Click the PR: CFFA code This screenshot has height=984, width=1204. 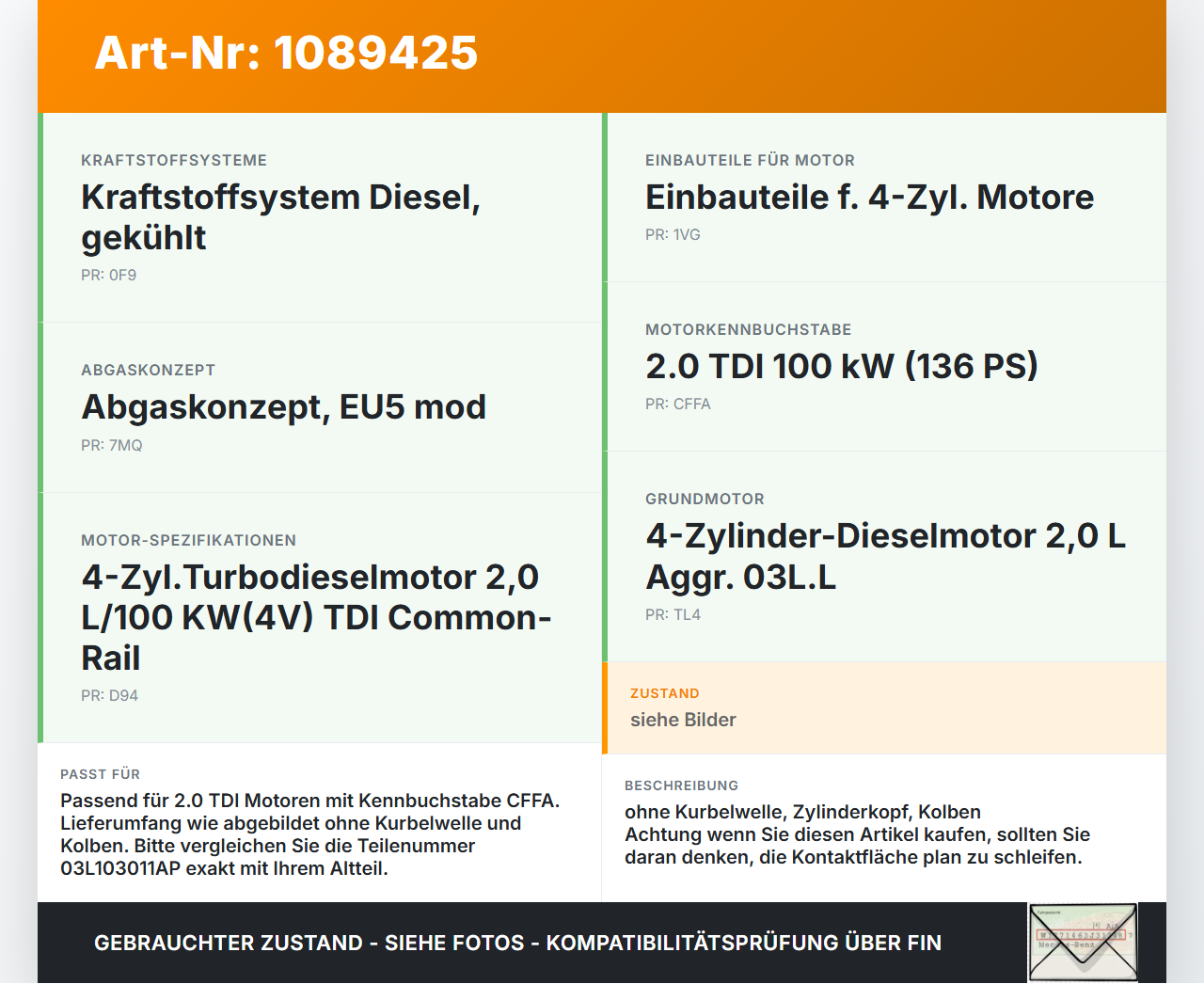coord(678,405)
